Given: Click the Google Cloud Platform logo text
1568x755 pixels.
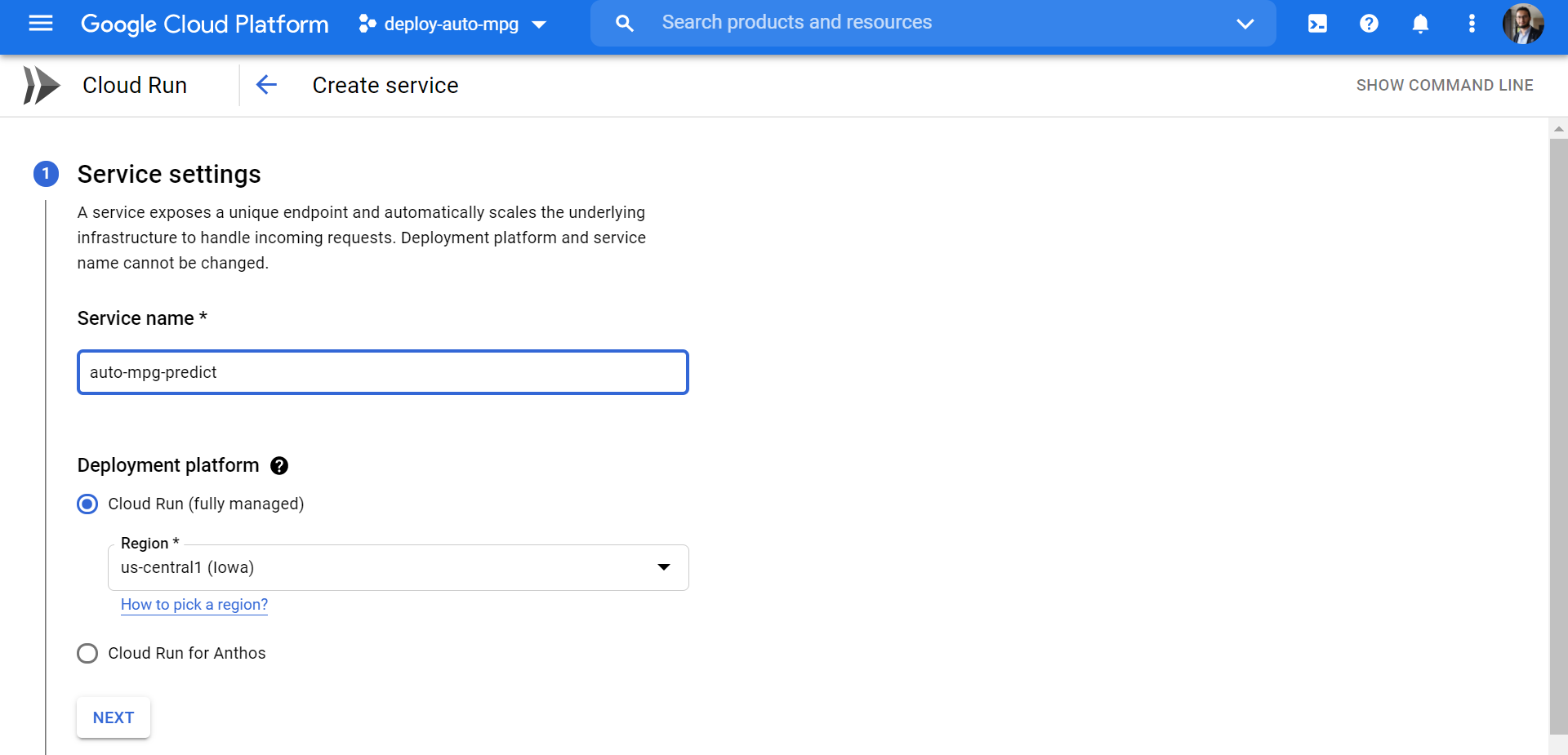Looking at the screenshot, I should tap(204, 24).
